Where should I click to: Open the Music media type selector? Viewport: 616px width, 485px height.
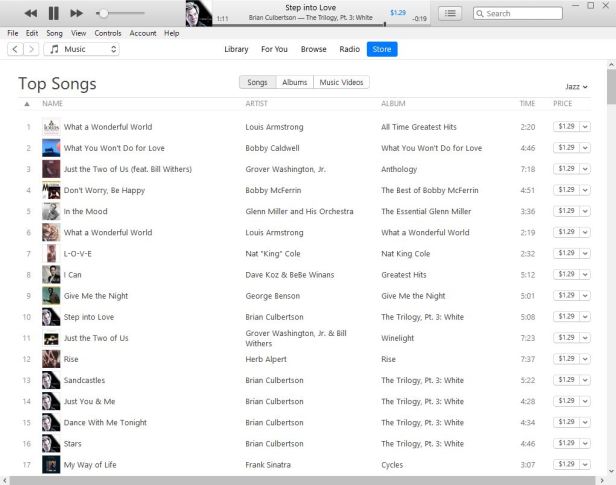coord(81,49)
